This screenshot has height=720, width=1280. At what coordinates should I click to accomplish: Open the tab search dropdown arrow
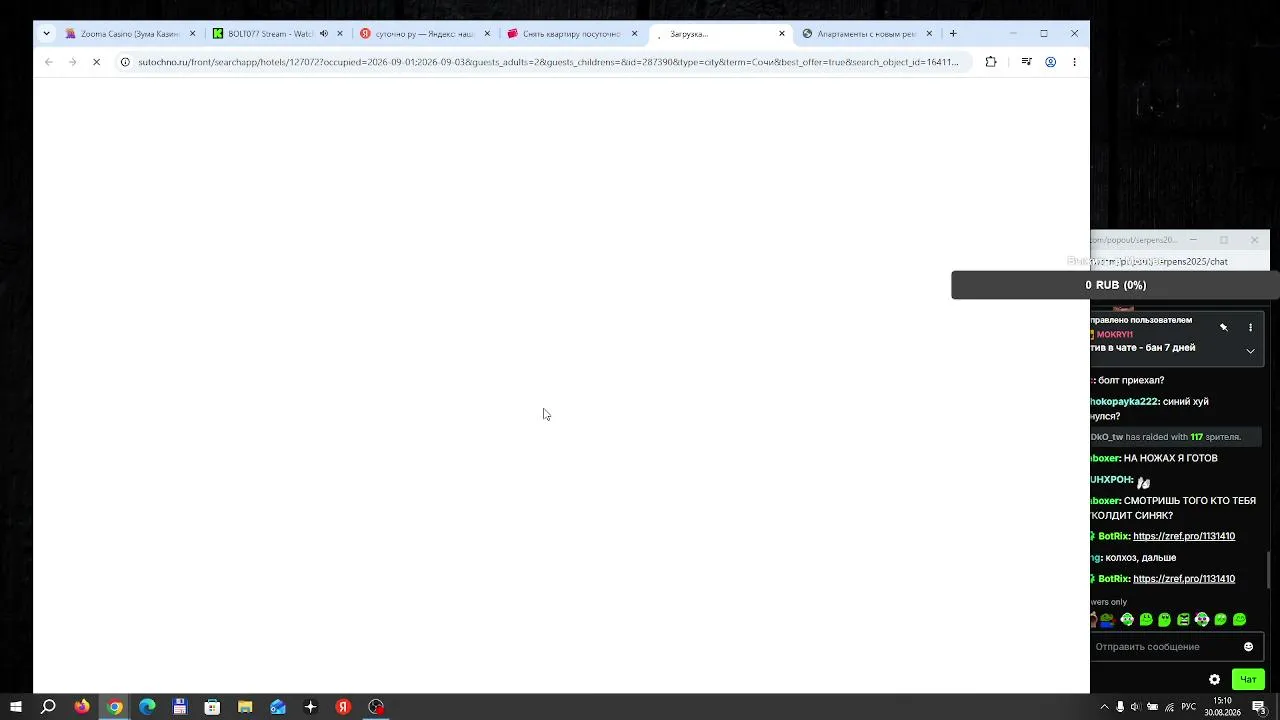pyautogui.click(x=46, y=33)
